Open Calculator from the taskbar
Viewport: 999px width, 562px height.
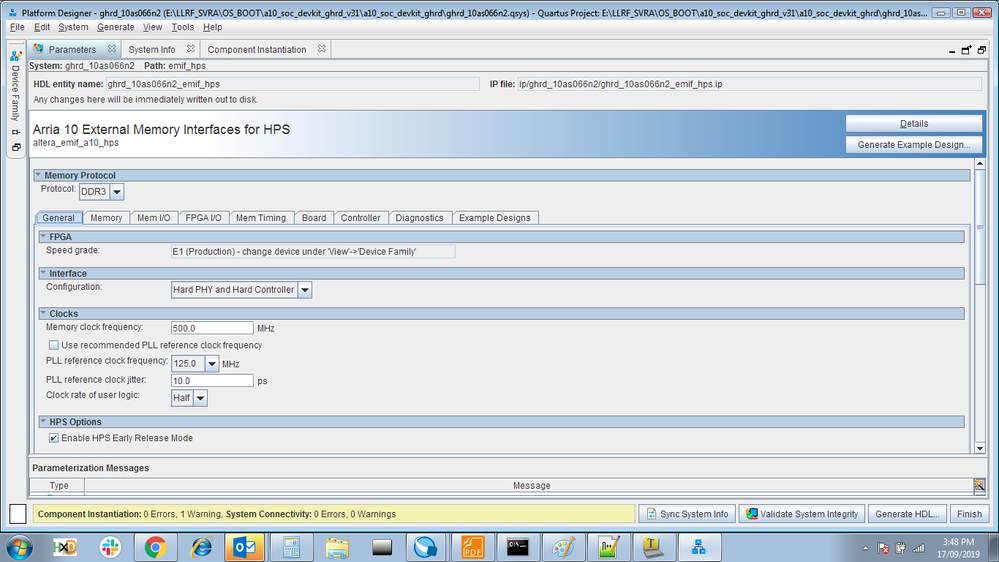coord(291,547)
